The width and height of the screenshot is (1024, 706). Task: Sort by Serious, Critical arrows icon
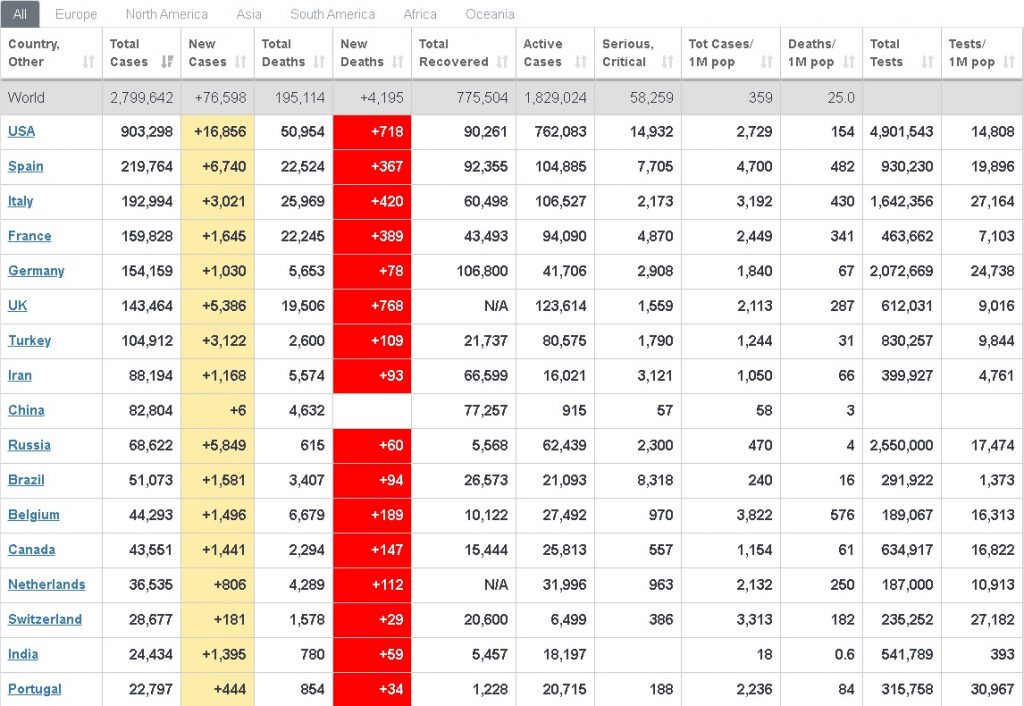pyautogui.click(x=667, y=62)
